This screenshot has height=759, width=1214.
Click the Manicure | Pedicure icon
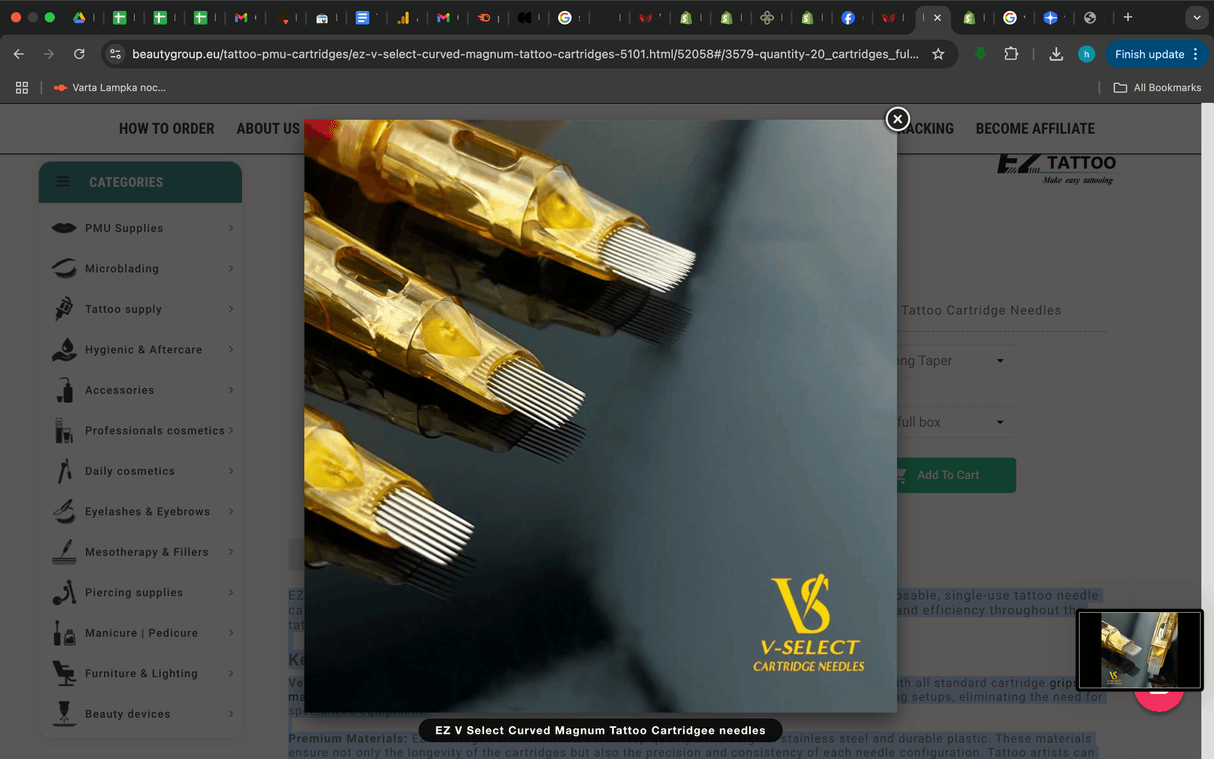(62, 633)
